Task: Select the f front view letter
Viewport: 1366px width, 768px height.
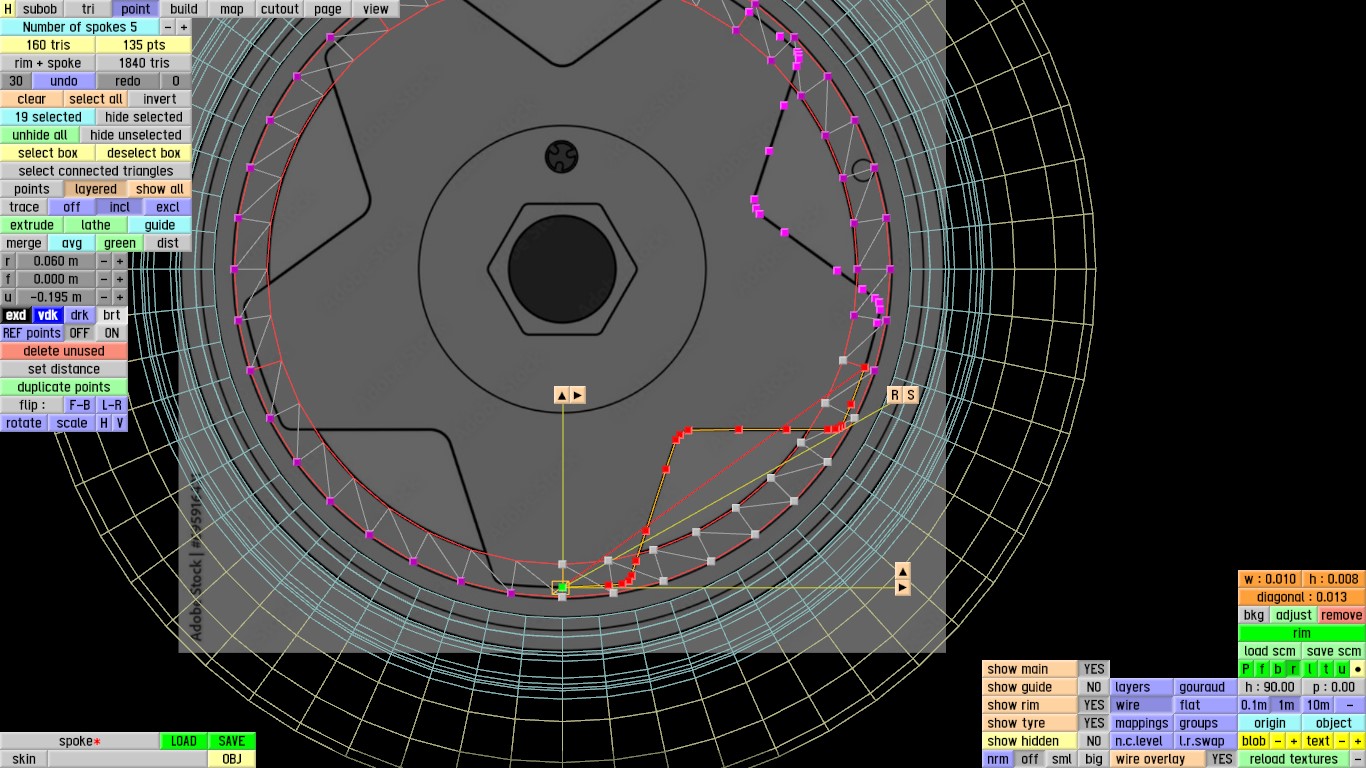Action: (1262, 669)
